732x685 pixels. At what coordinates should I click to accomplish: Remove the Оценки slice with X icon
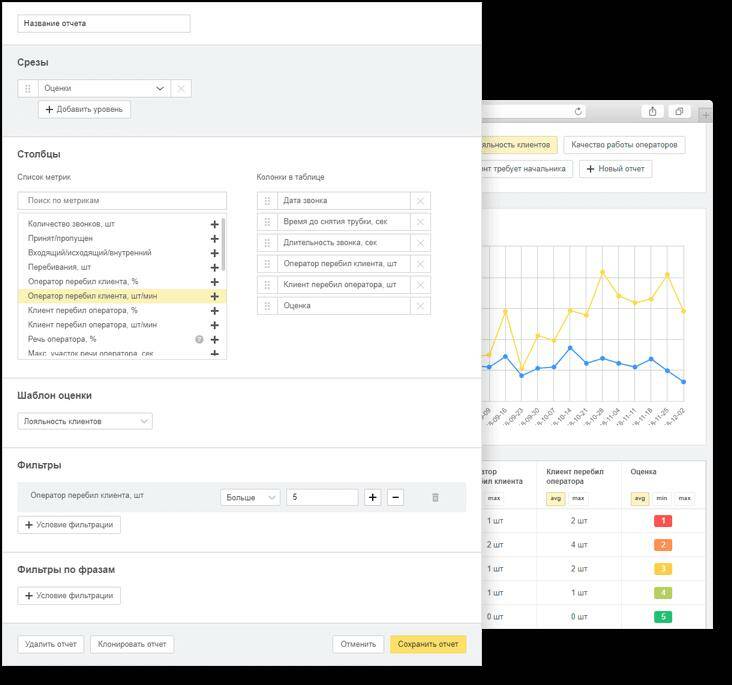[181, 88]
